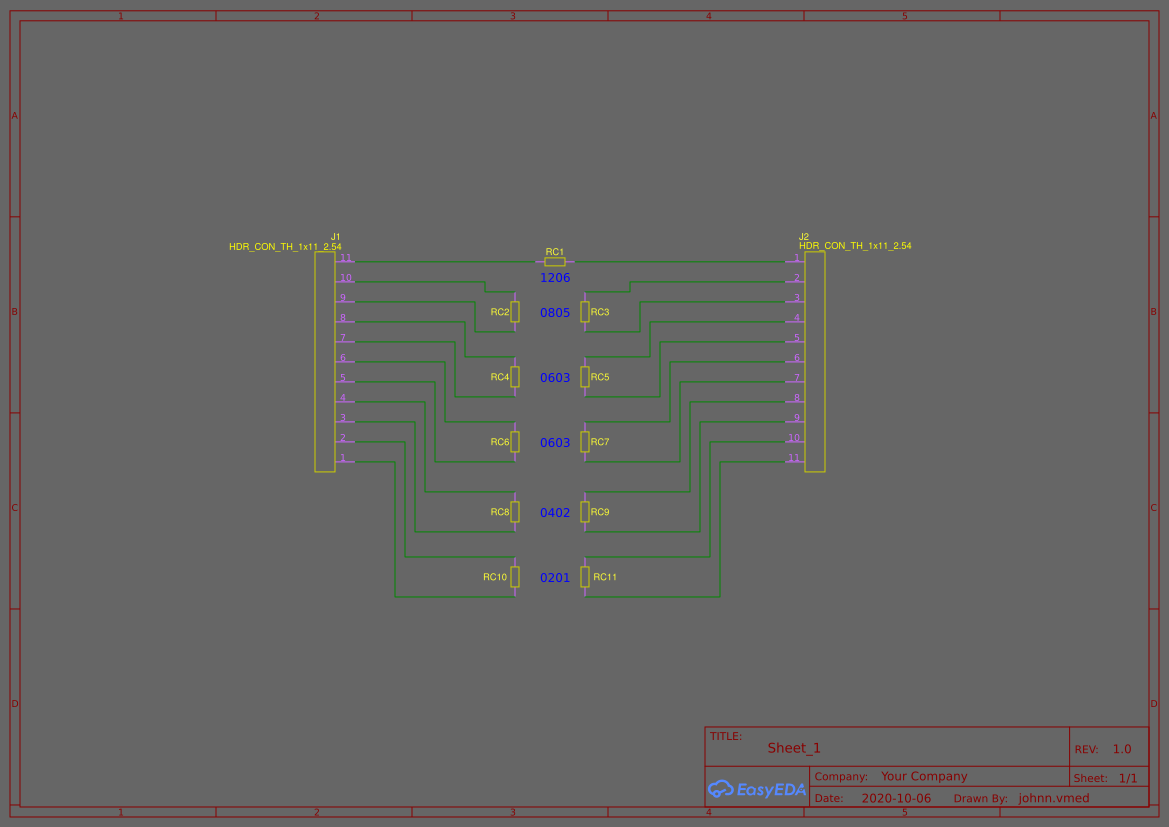The width and height of the screenshot is (1169, 827).
Task: Select the RC1 horizontal resistor symbol
Action: point(555,262)
